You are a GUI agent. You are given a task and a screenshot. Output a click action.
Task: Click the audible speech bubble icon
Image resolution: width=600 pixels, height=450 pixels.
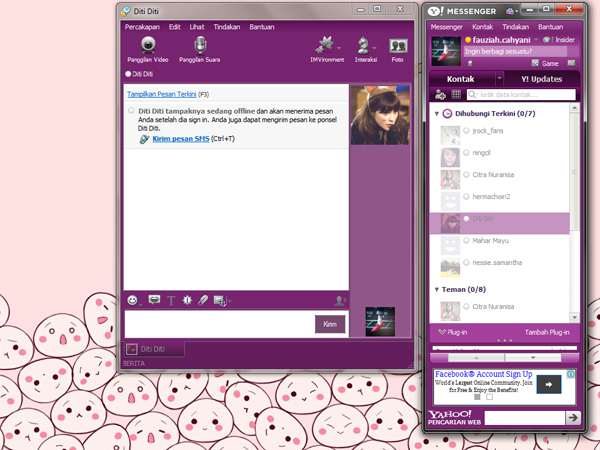154,300
